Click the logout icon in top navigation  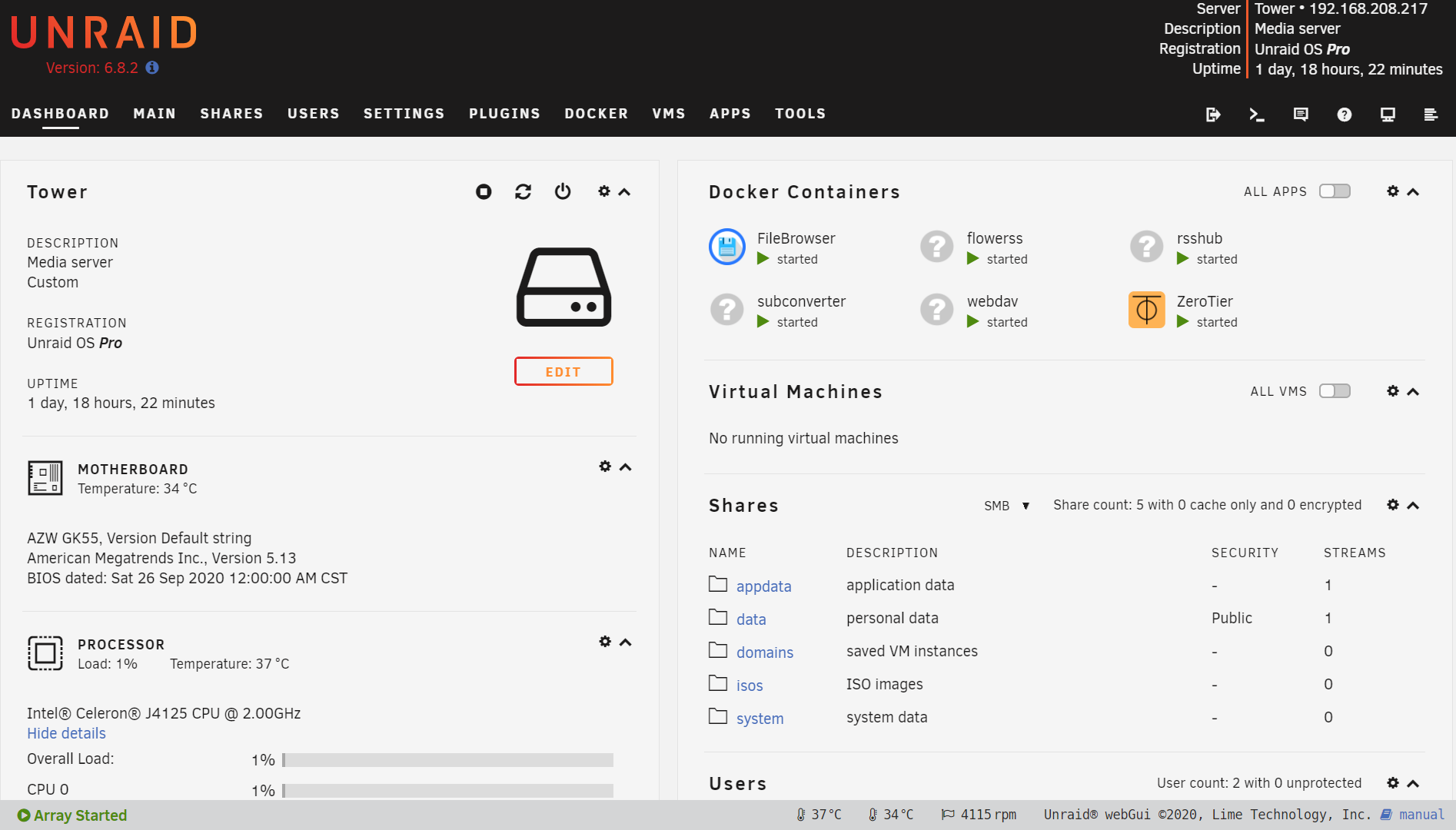point(1213,115)
